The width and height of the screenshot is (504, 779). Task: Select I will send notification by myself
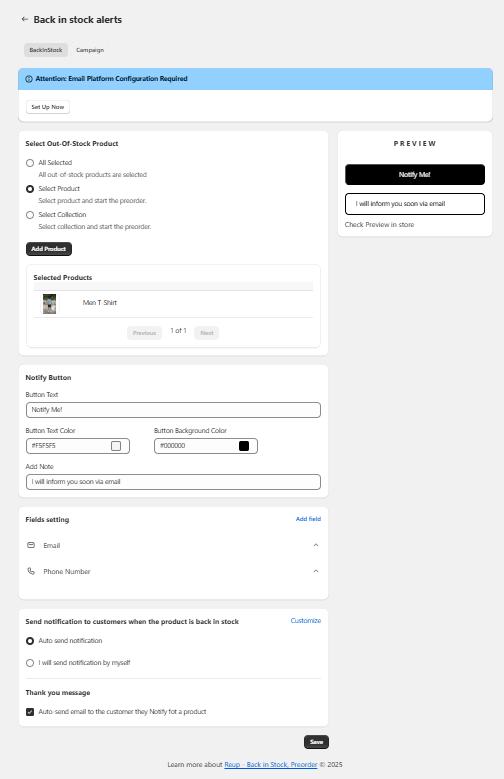click(x=30, y=663)
